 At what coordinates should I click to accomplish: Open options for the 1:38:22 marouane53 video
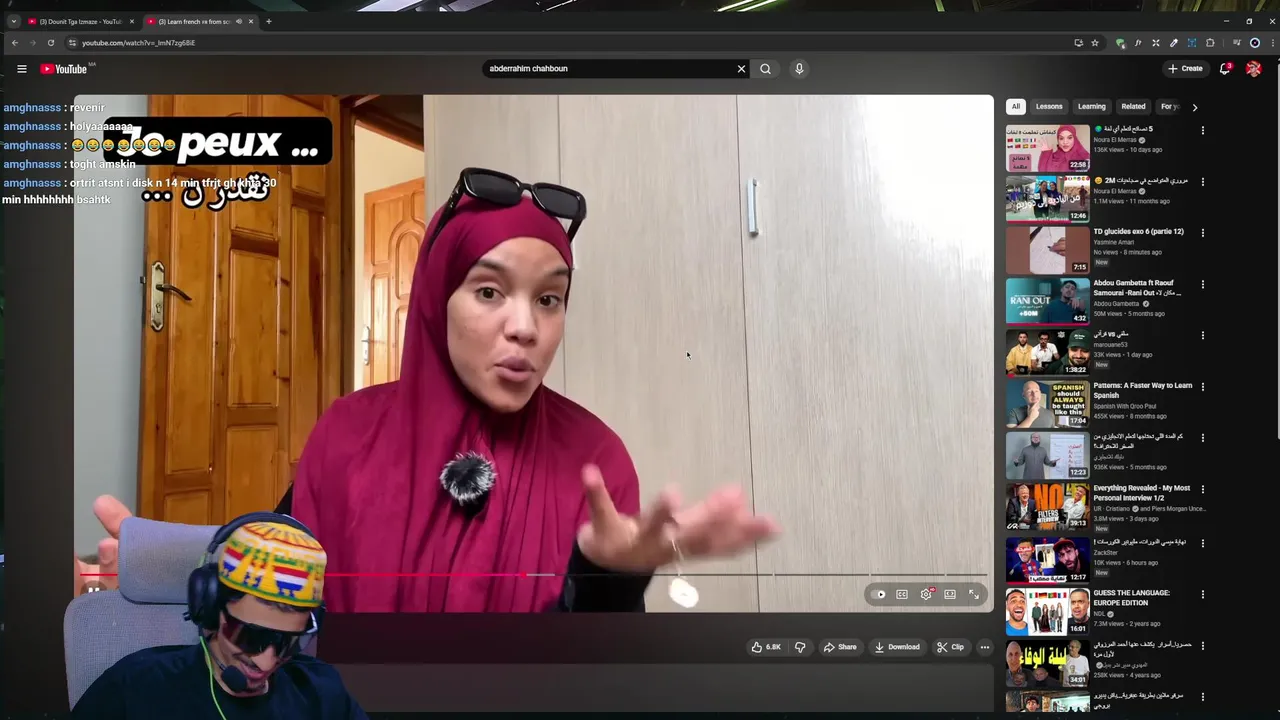[x=1203, y=336]
